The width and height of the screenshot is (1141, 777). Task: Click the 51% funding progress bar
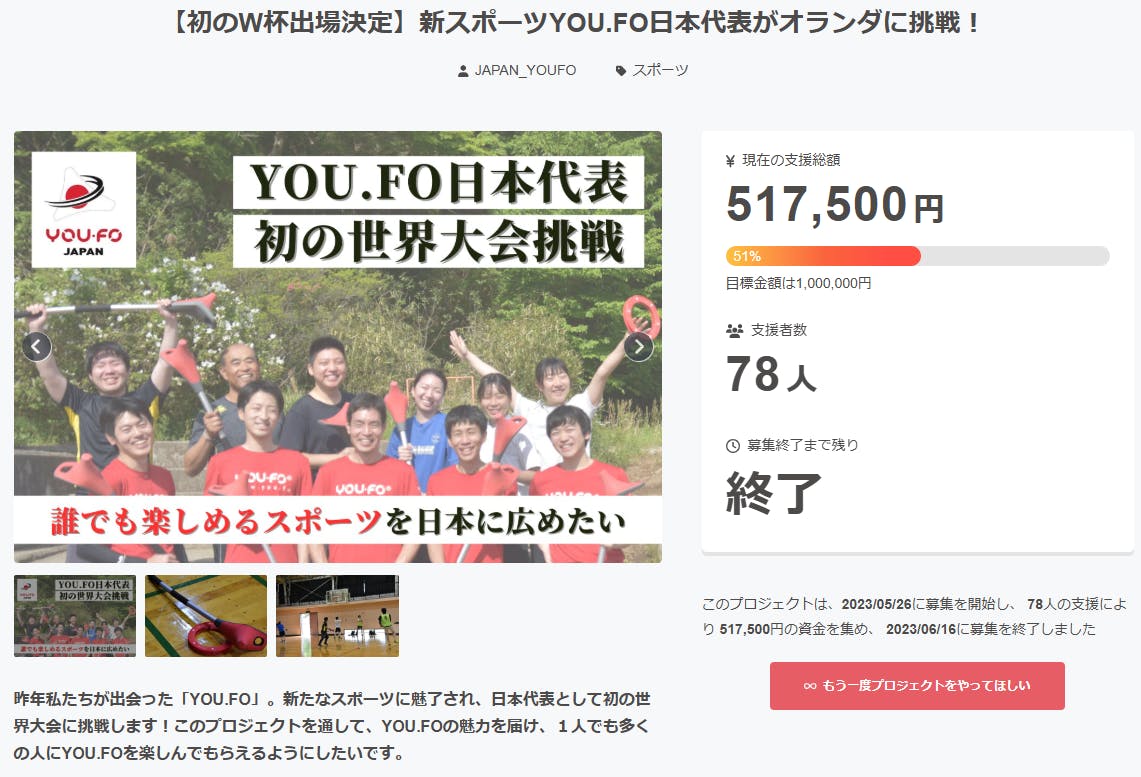click(x=917, y=256)
